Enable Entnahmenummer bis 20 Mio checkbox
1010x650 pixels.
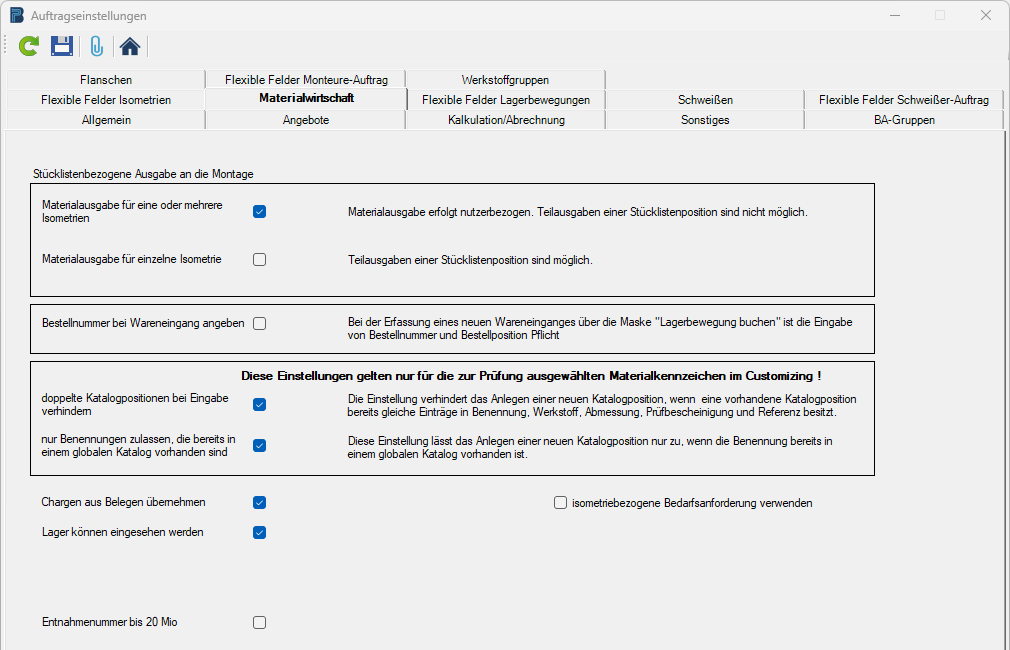pos(259,623)
